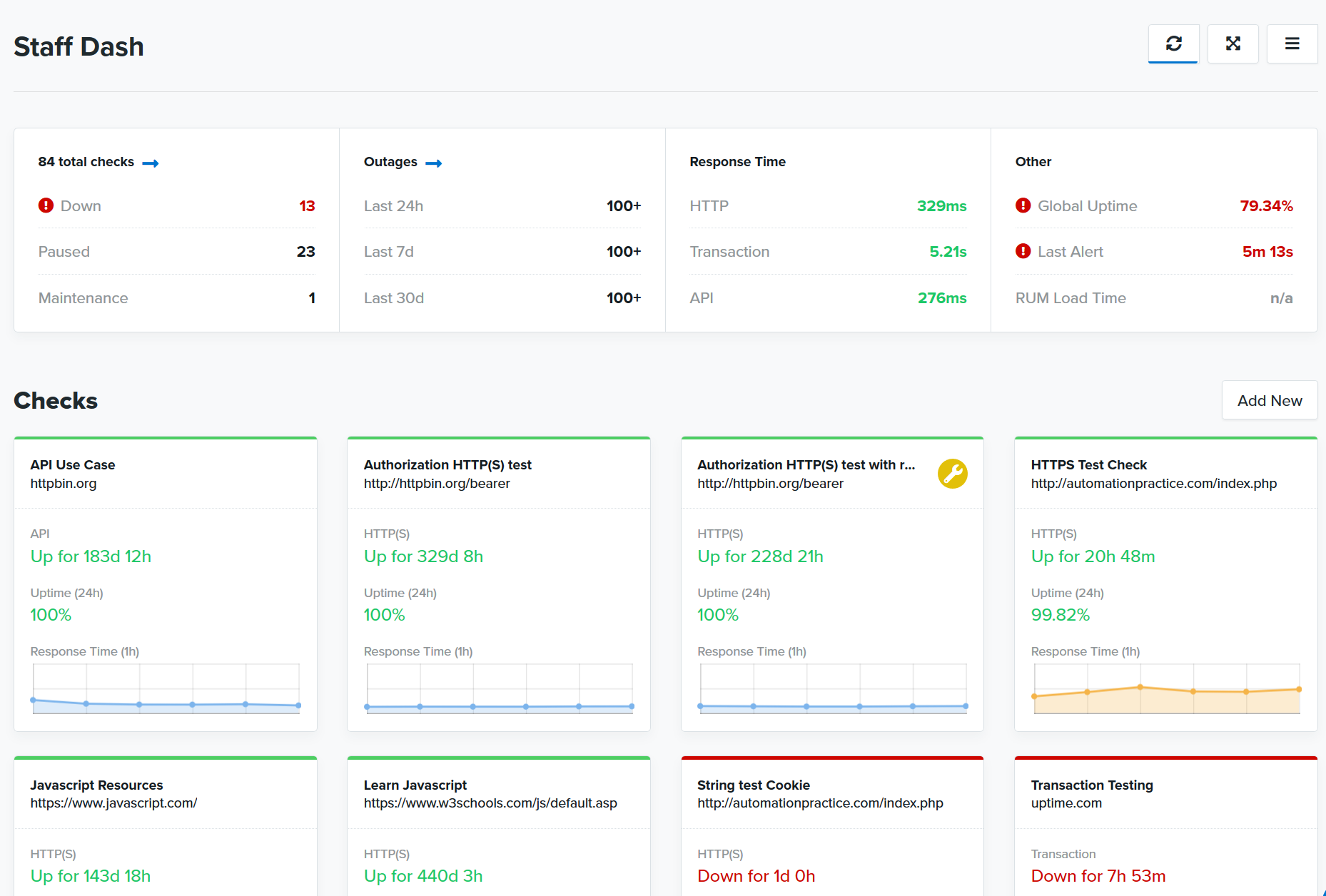Open the API Use Case check
Image resolution: width=1326 pixels, height=896 pixels.
point(72,465)
